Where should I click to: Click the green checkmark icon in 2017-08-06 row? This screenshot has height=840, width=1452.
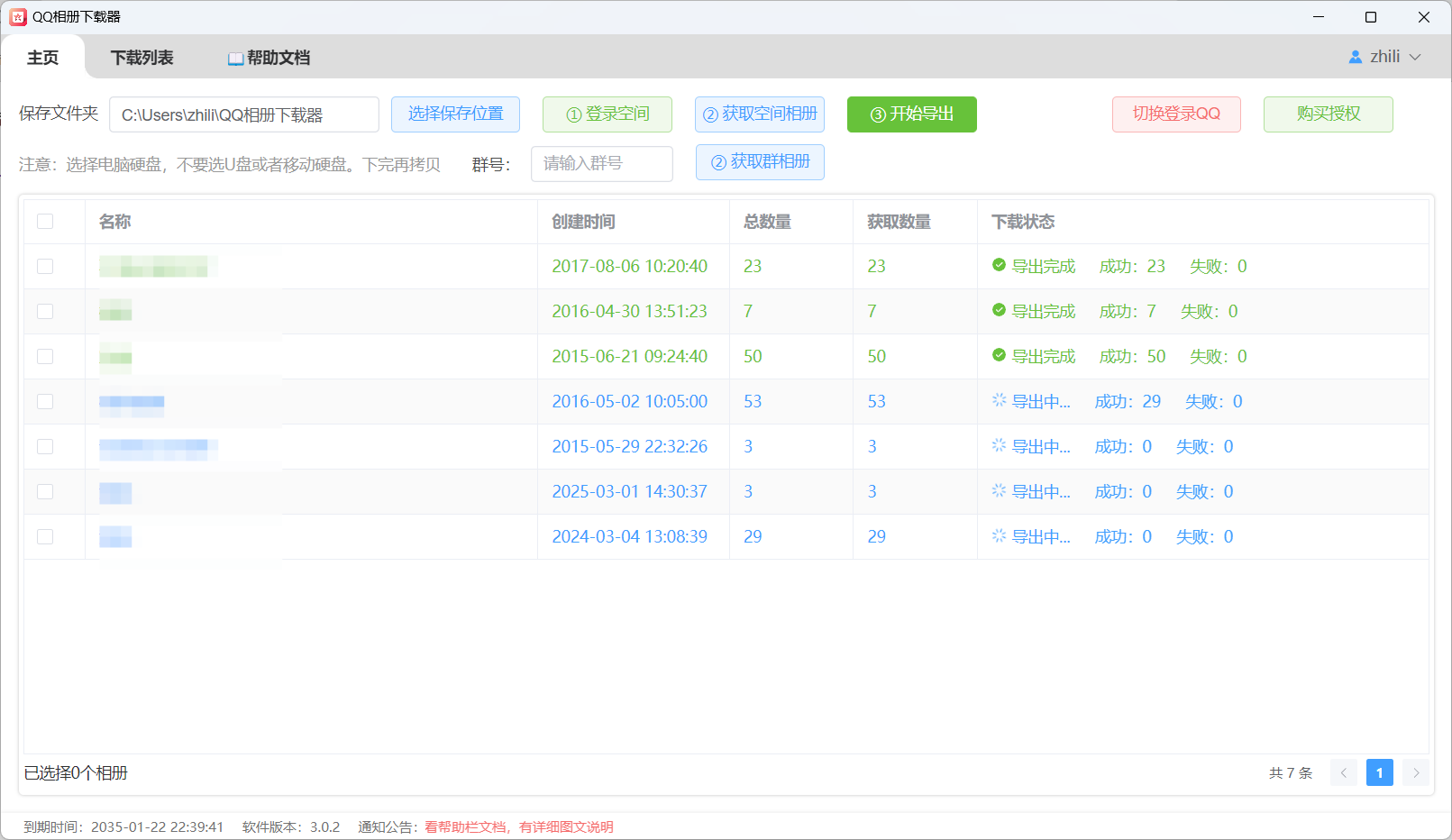pos(999,265)
